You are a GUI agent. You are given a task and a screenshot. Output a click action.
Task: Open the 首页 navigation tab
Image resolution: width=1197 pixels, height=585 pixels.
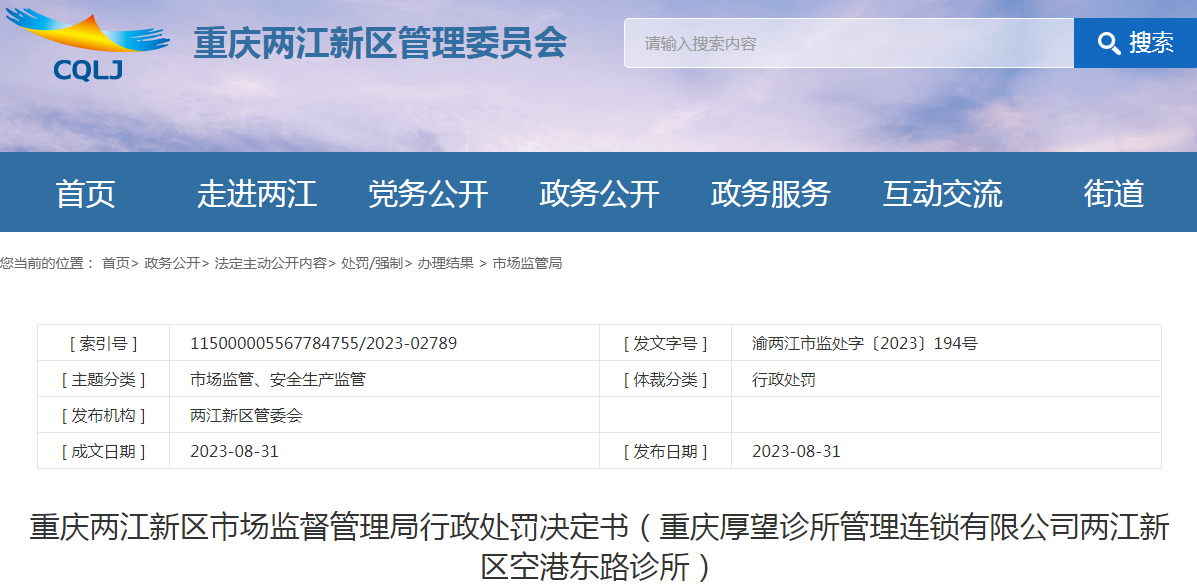86,193
